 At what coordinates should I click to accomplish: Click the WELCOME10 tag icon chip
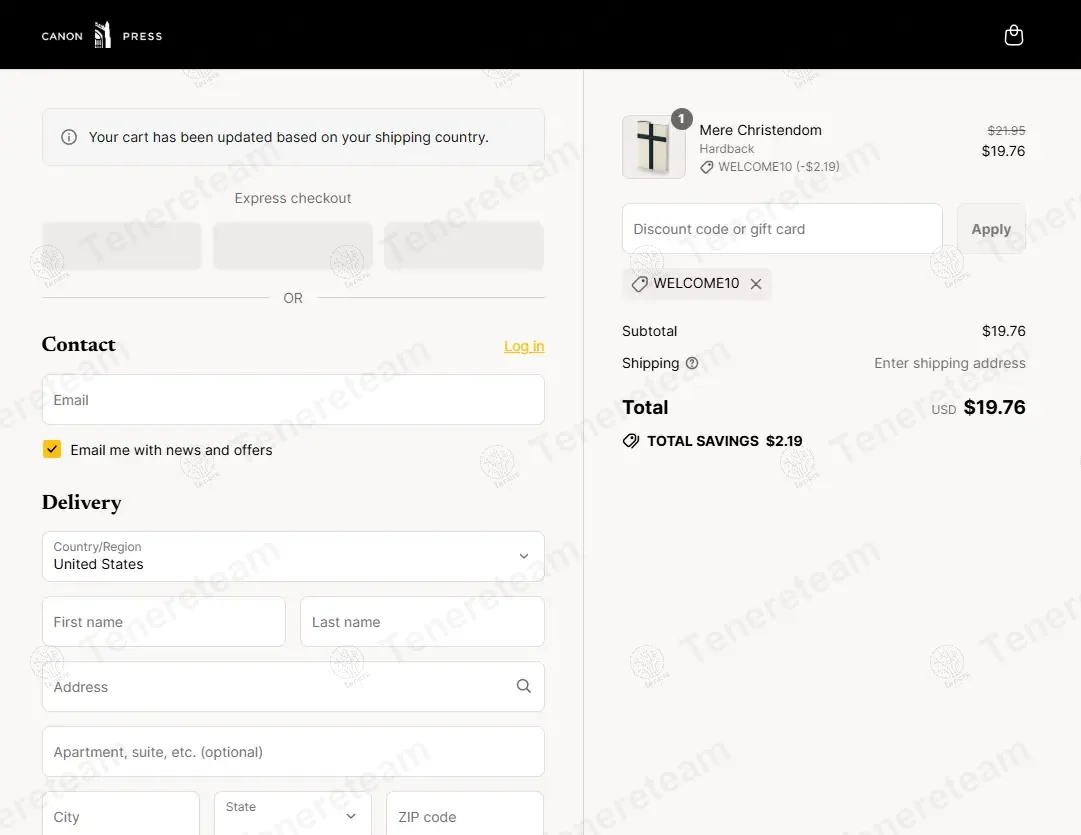pyautogui.click(x=640, y=284)
